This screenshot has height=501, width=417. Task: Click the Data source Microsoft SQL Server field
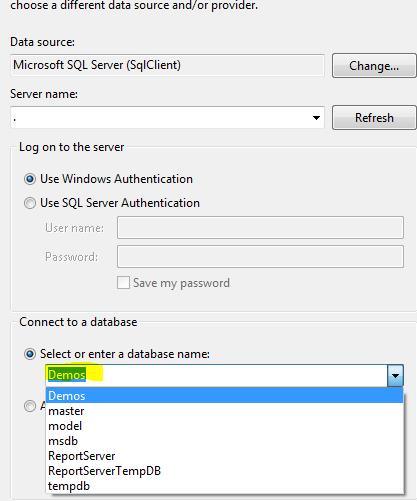[167, 65]
